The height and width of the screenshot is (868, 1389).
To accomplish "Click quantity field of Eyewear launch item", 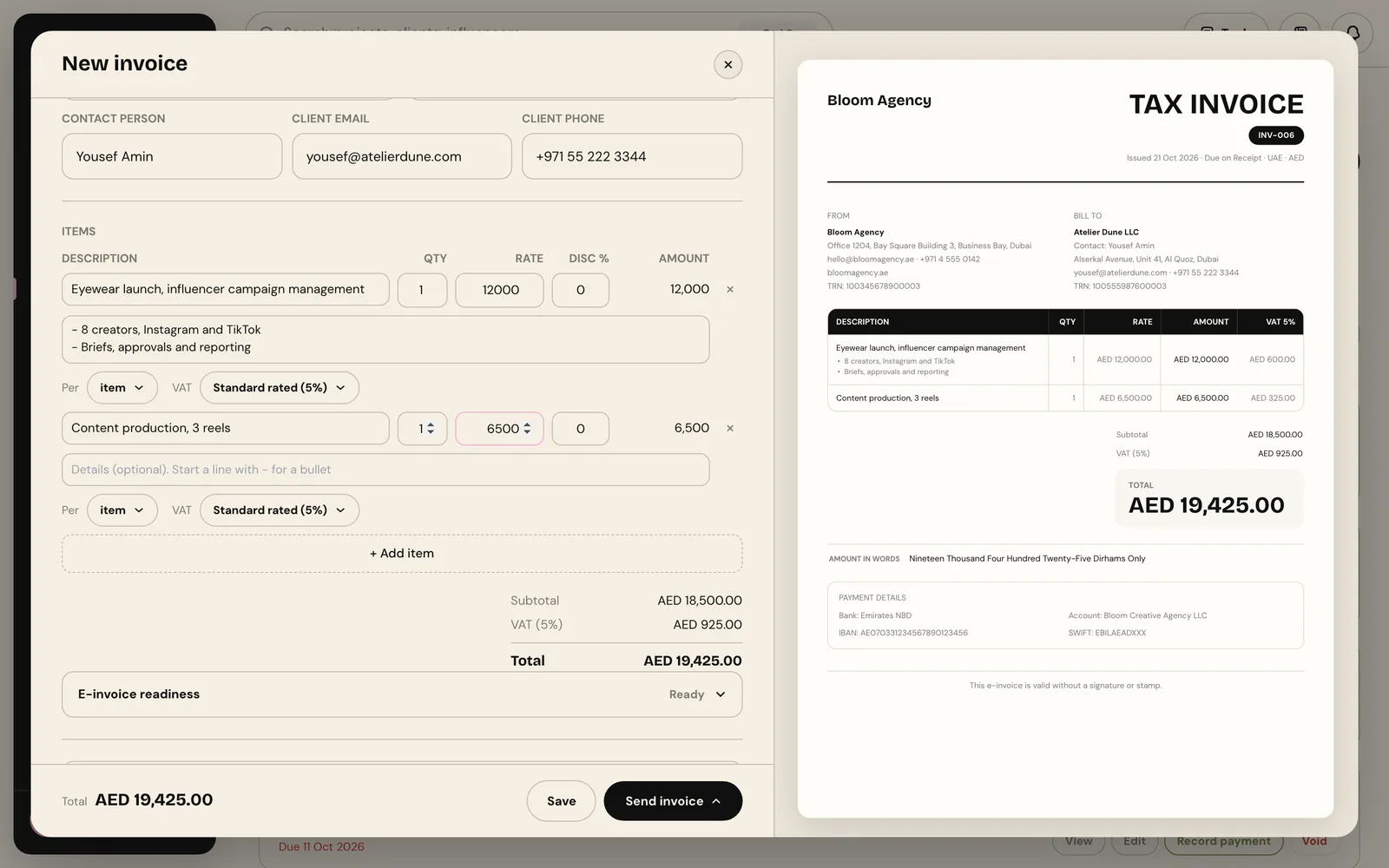I will [x=422, y=290].
